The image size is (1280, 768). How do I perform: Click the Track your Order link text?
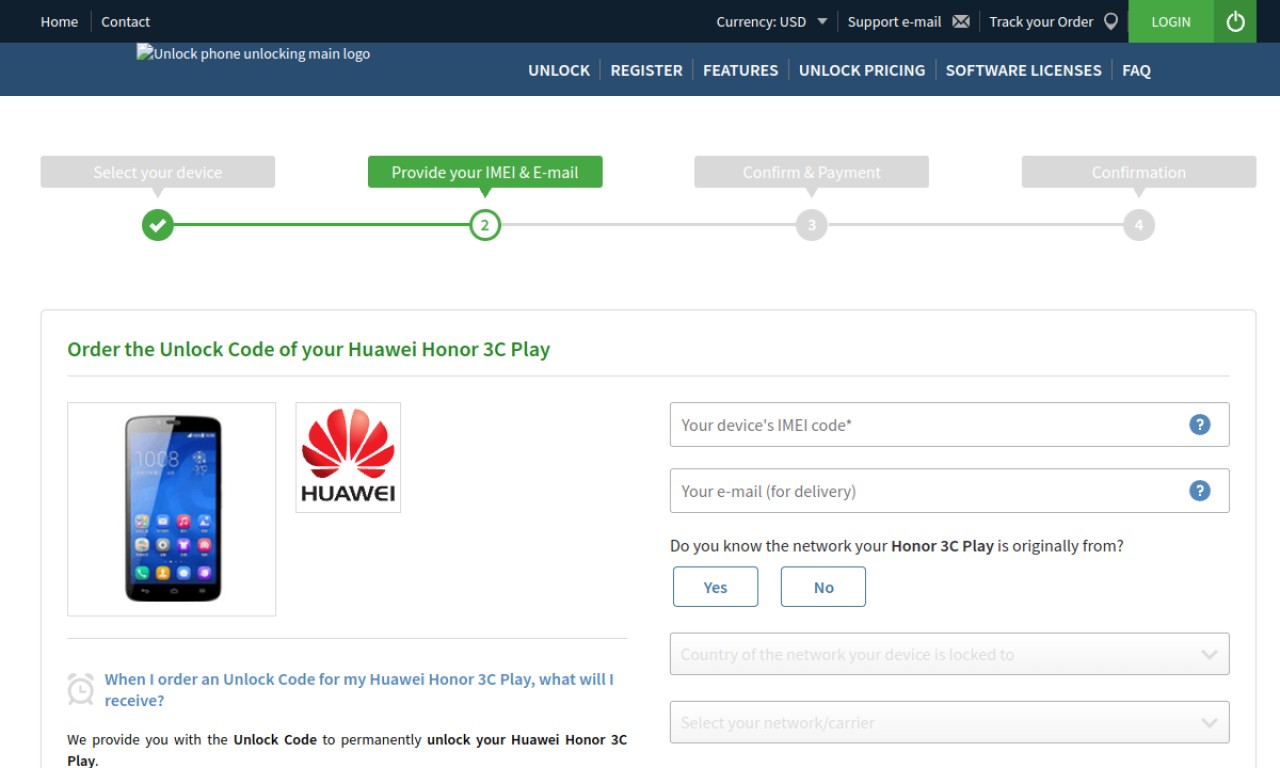(1041, 21)
